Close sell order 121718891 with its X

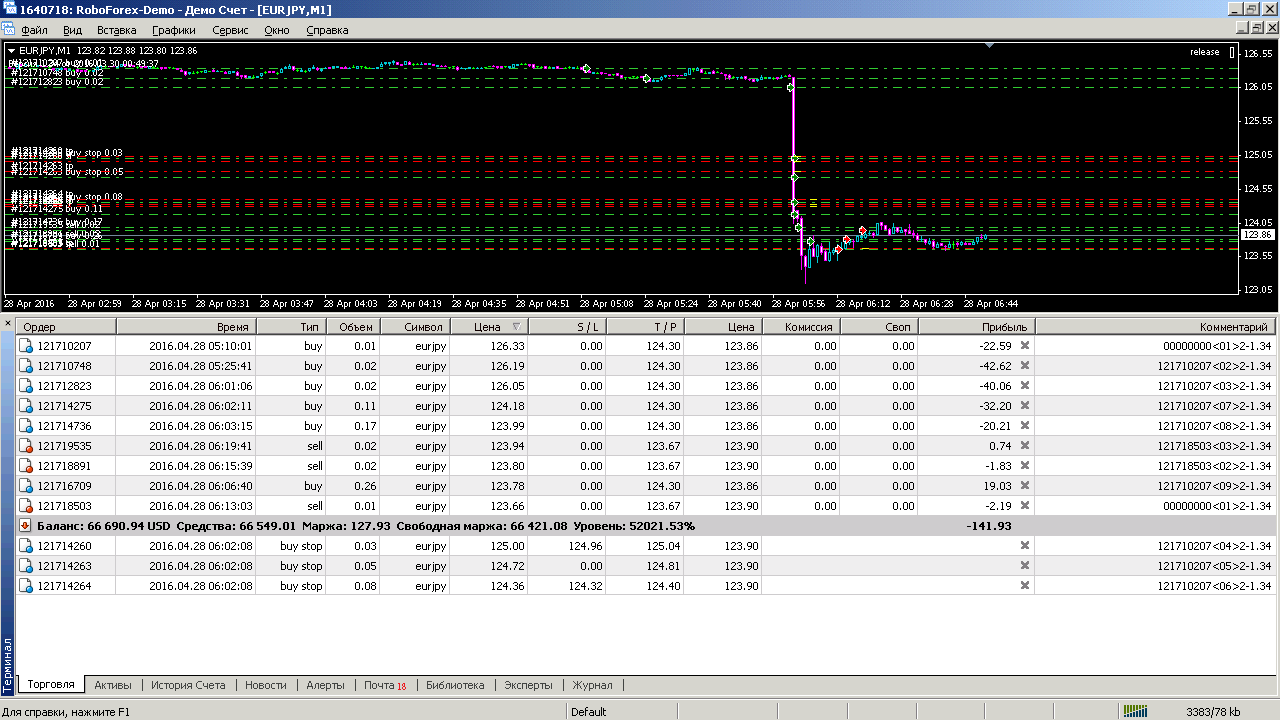(1025, 466)
